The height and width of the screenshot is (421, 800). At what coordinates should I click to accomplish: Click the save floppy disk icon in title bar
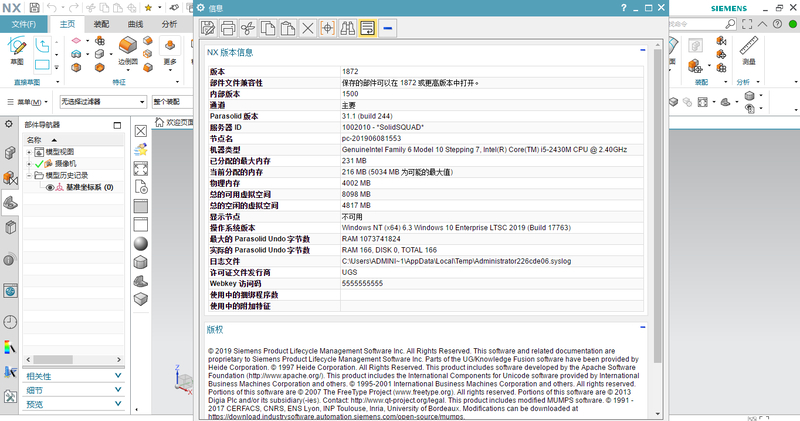(36, 7)
